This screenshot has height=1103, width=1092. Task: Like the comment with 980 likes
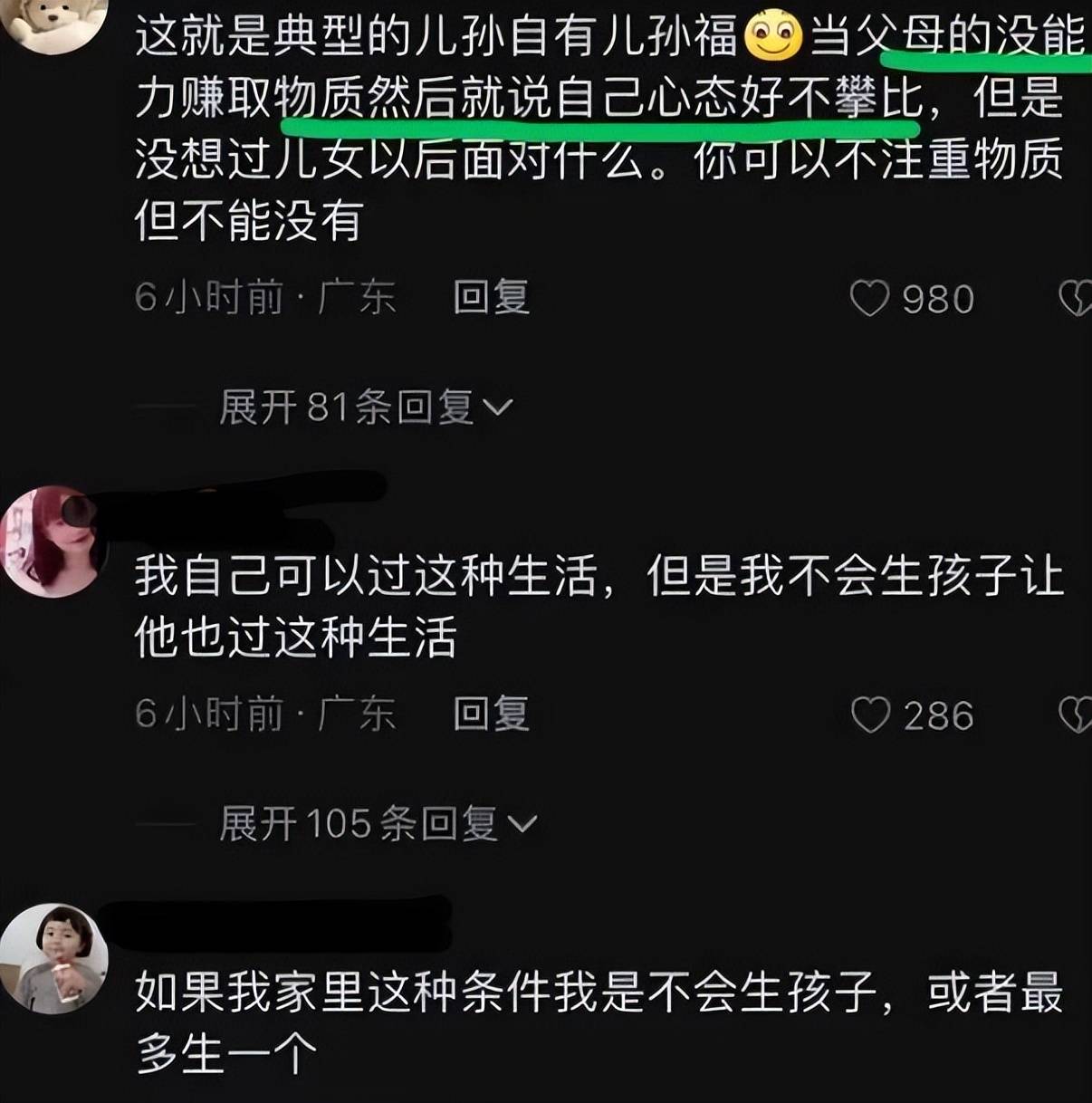869,299
